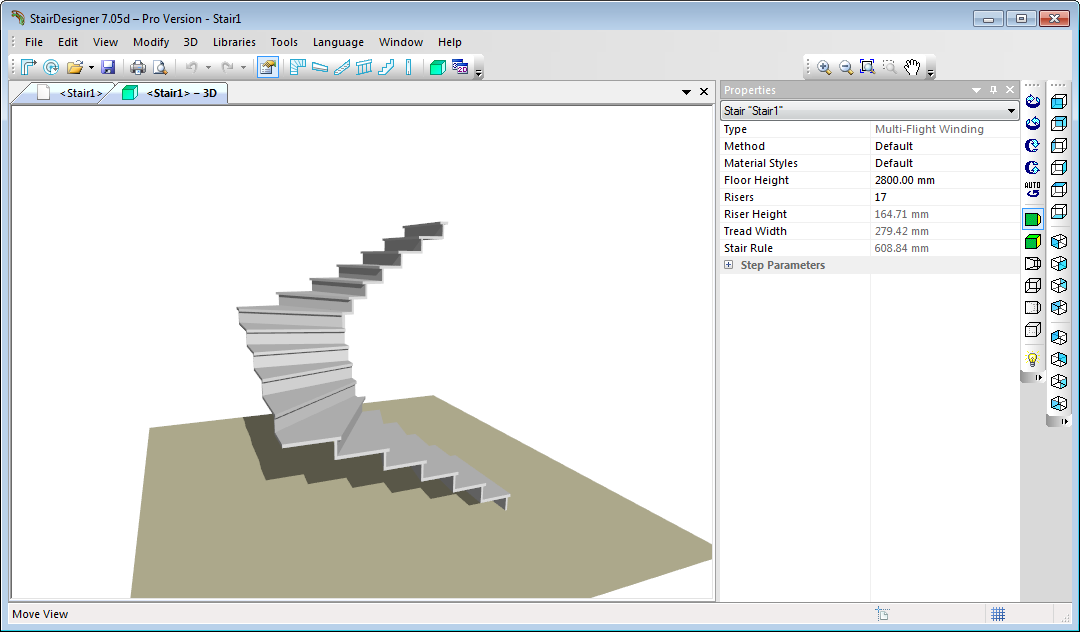Click the Zoom Out magnifier icon
The image size is (1080, 632).
coord(845,67)
